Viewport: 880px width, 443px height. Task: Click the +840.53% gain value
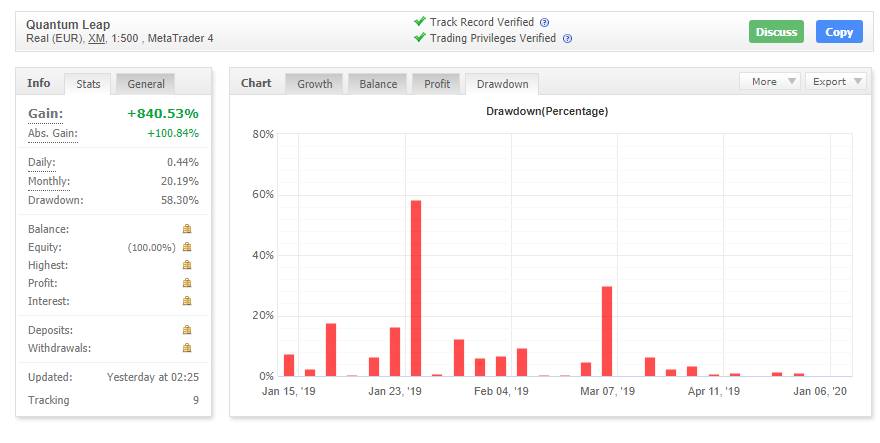click(x=163, y=113)
